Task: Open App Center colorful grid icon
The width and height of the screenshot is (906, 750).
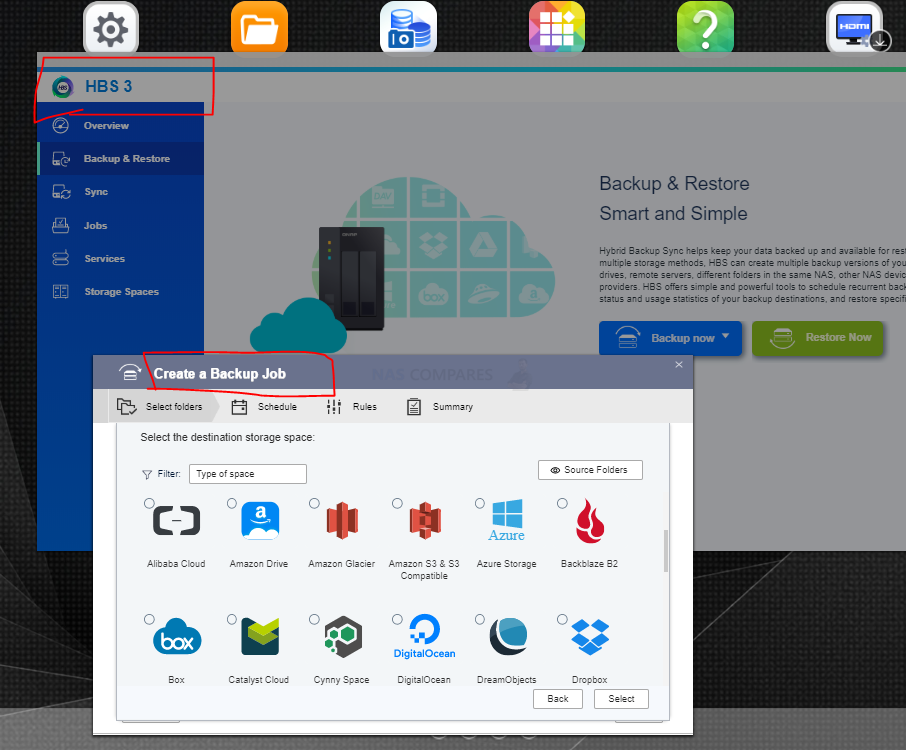Action: coord(556,28)
